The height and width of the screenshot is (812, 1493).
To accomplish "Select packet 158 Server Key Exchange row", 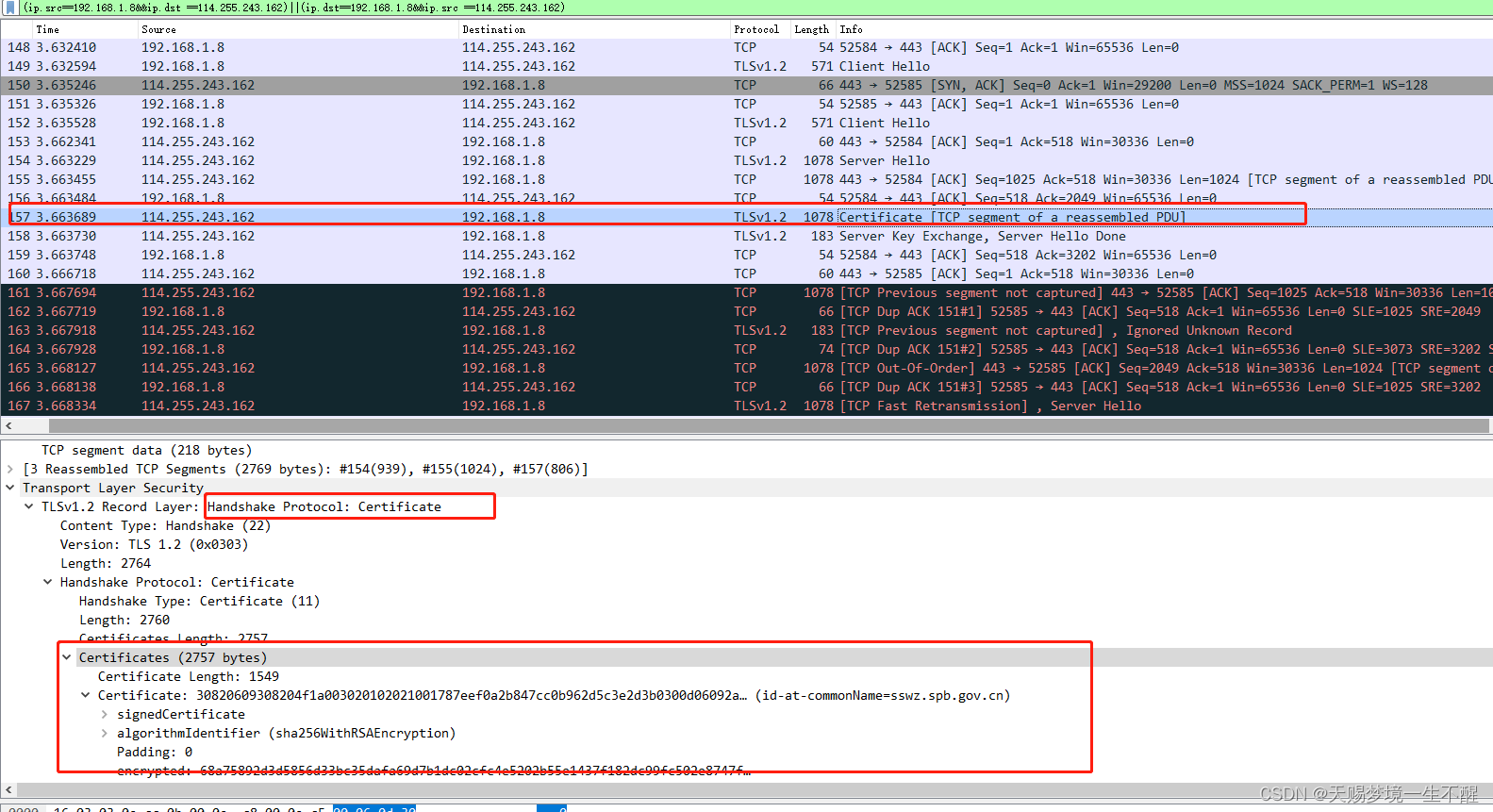I will [746, 236].
